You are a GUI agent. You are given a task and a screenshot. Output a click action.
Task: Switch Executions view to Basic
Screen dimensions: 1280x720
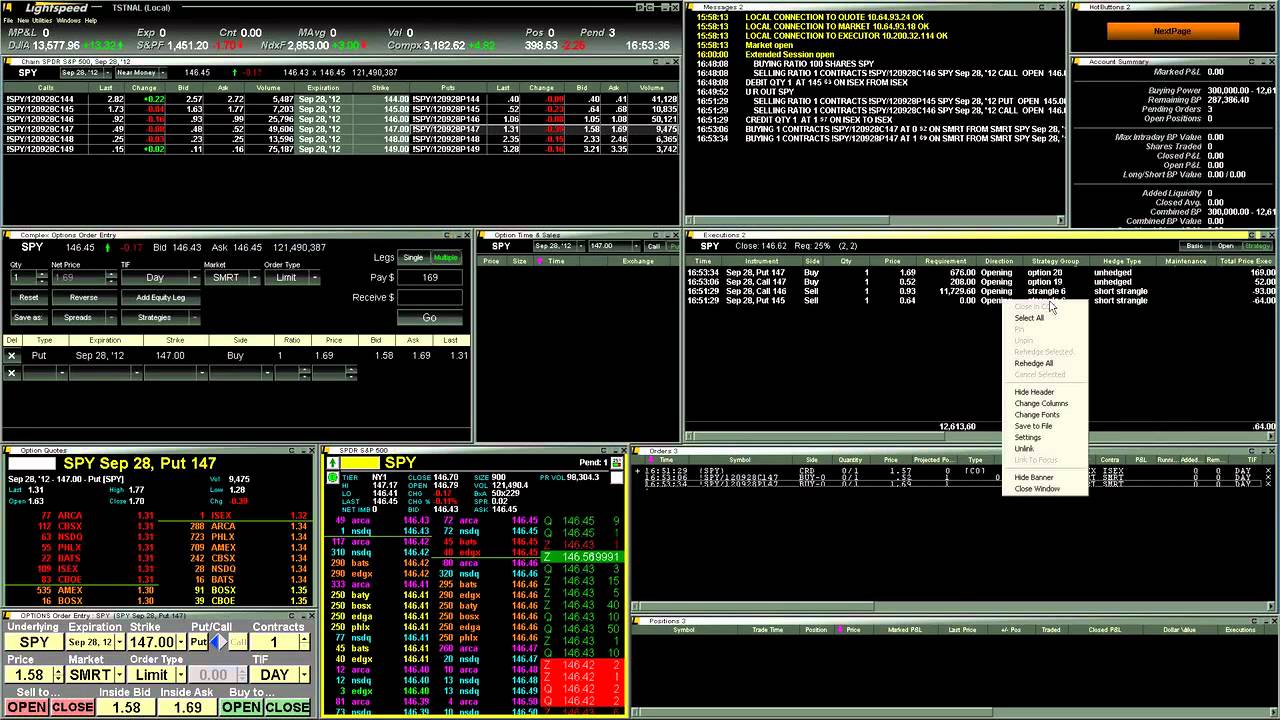tap(1195, 246)
